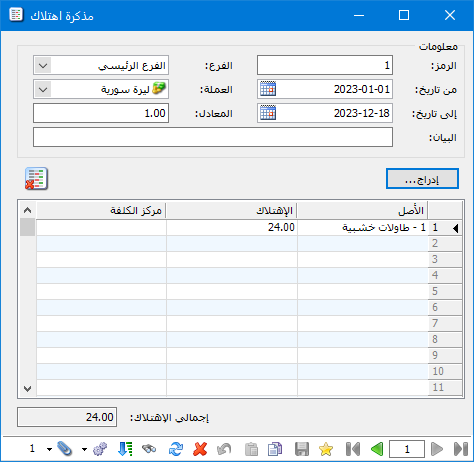The image size is (474, 462).
Task: Go to the first record
Action: click(353, 449)
